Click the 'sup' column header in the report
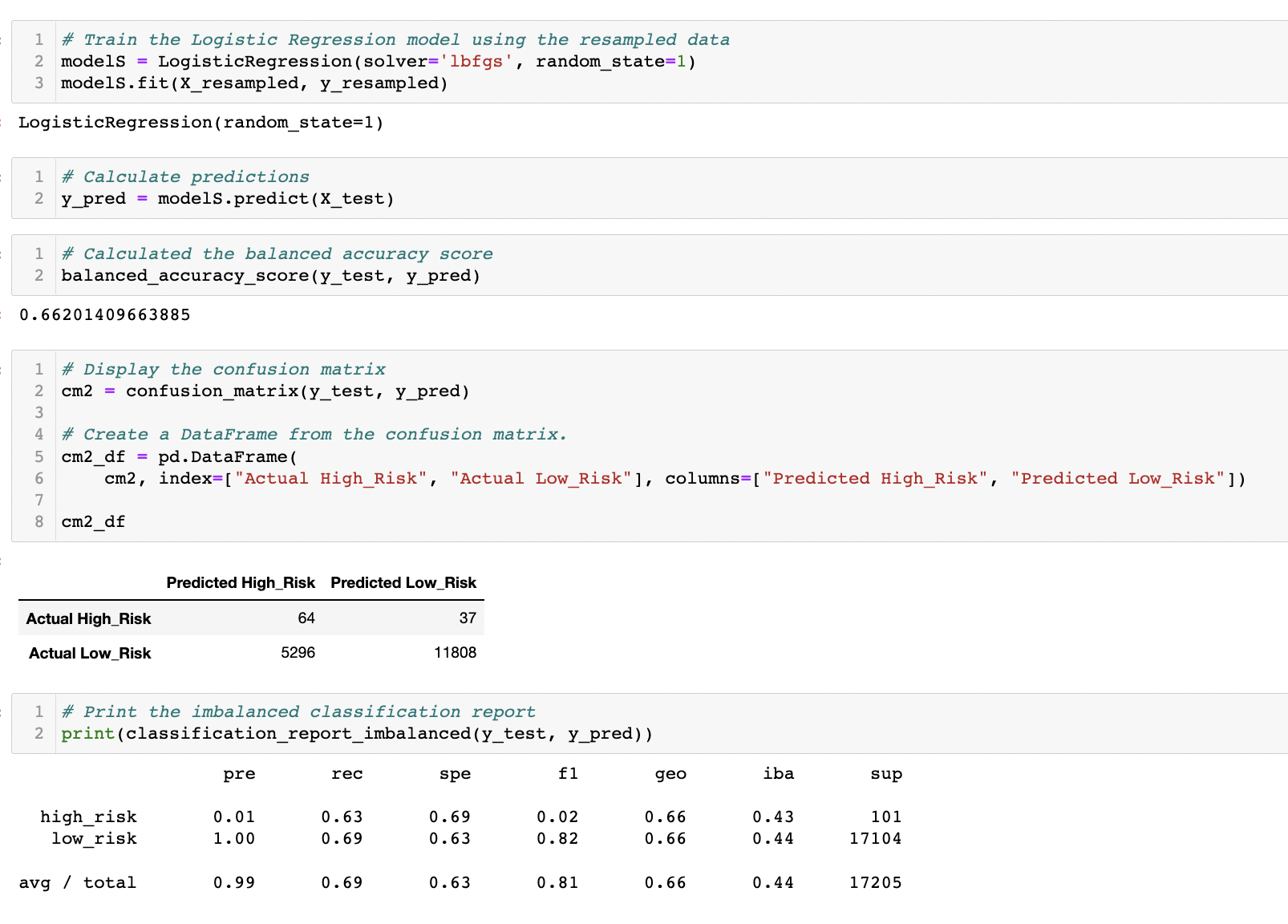Screen dimensions: 1288x924 click(886, 774)
